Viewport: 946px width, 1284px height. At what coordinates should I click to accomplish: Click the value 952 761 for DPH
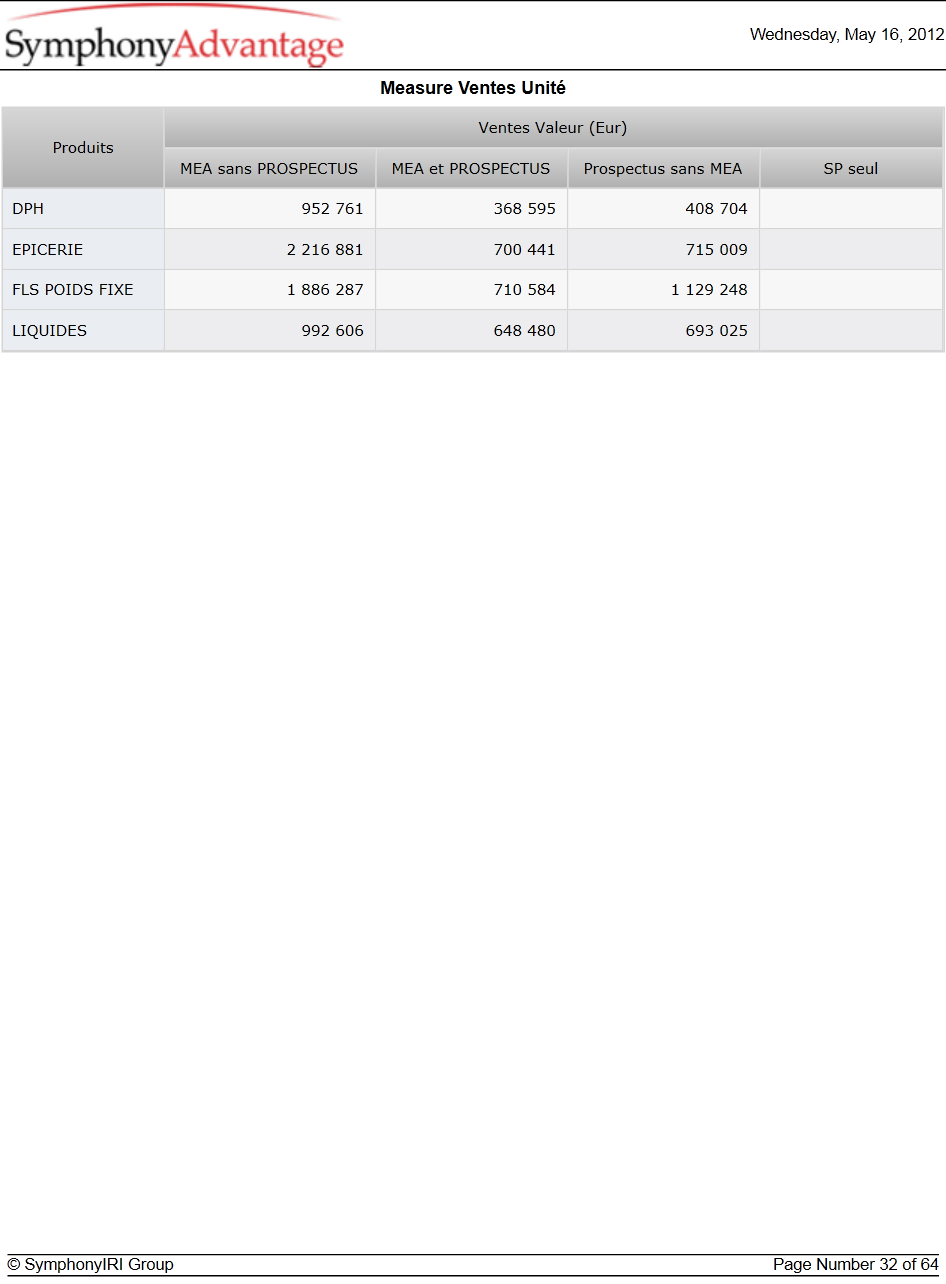pyautogui.click(x=270, y=209)
